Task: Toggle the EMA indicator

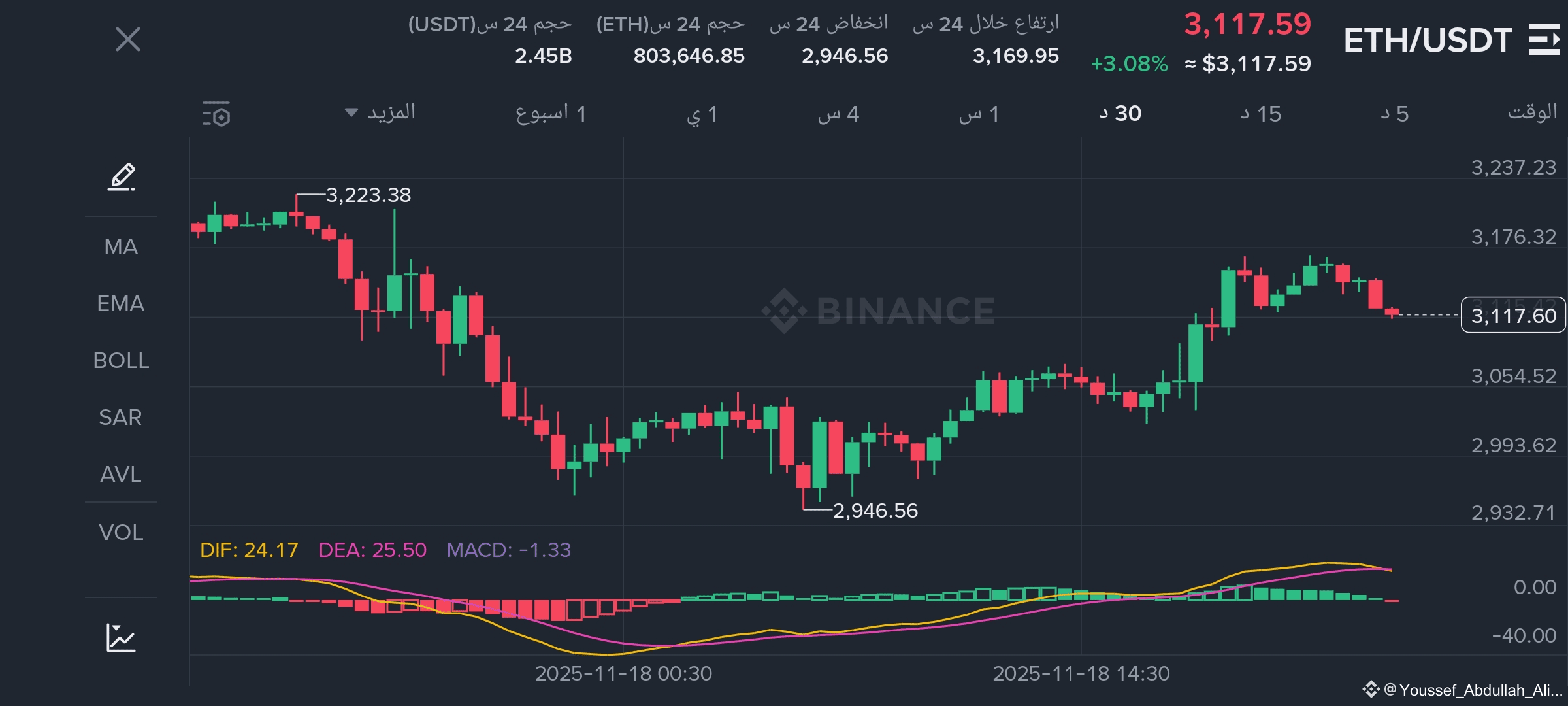Action: point(121,303)
